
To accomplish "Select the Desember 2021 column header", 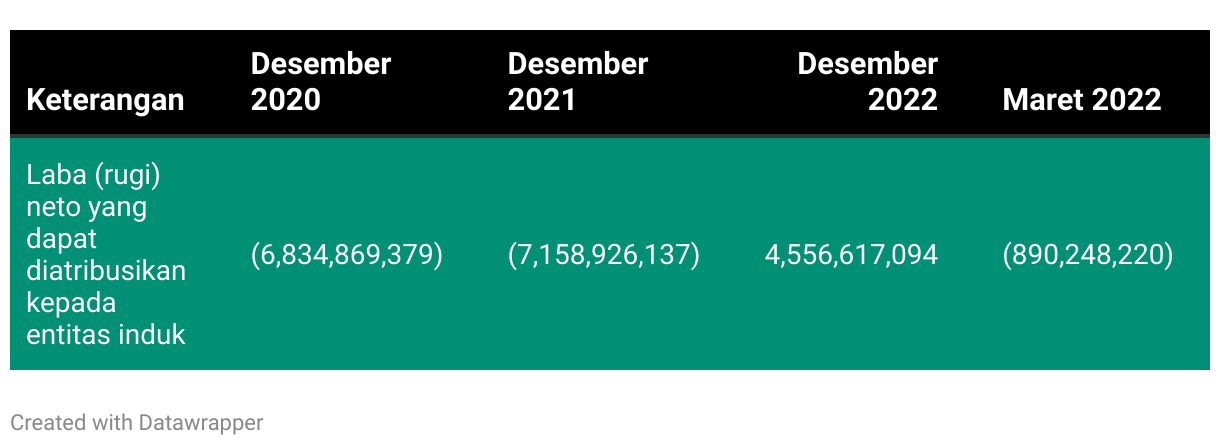I will (x=578, y=82).
